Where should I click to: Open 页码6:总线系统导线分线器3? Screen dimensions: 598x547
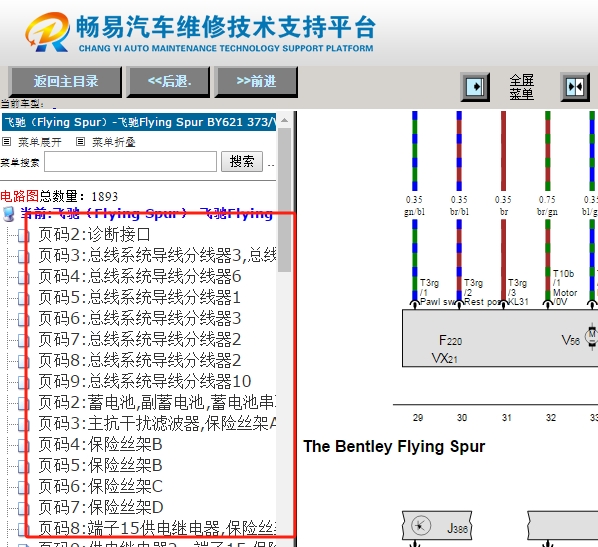pyautogui.click(x=140, y=319)
